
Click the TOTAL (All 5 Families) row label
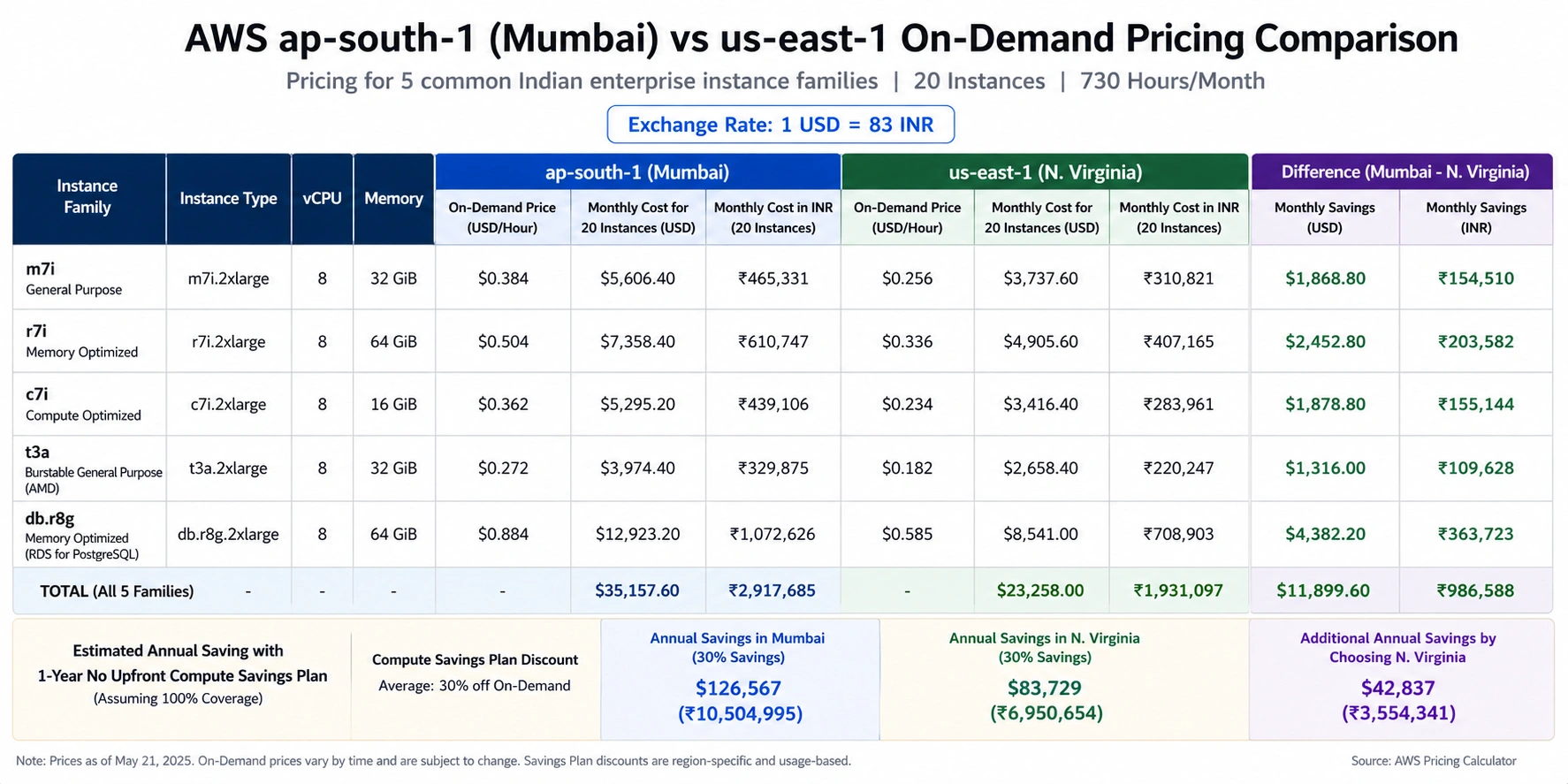tap(117, 591)
